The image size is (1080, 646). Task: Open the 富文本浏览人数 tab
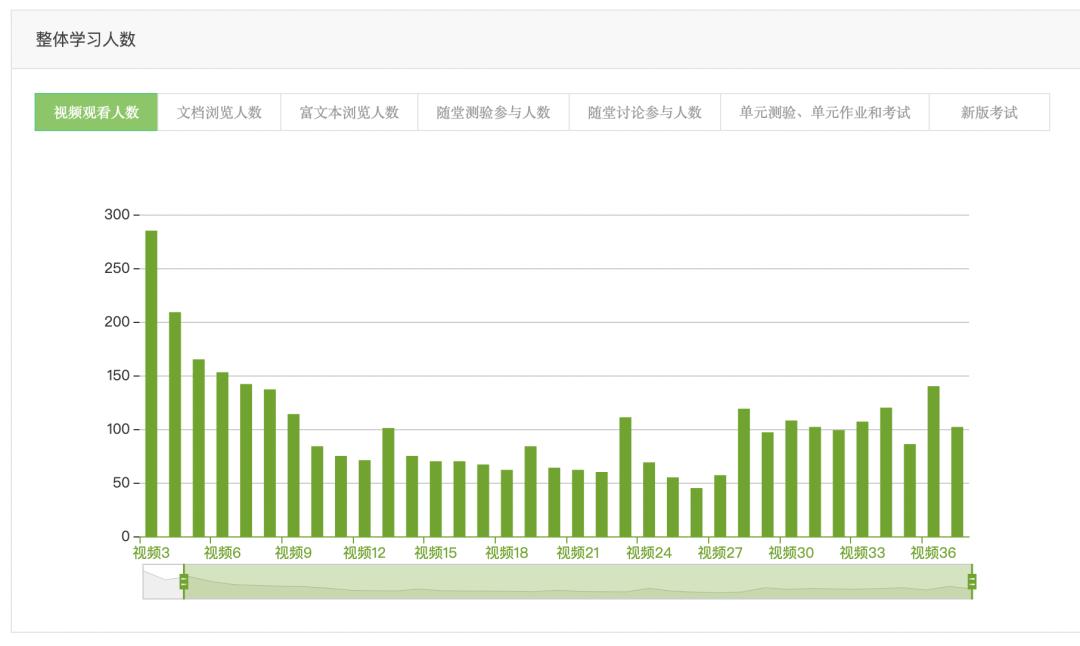pos(349,112)
